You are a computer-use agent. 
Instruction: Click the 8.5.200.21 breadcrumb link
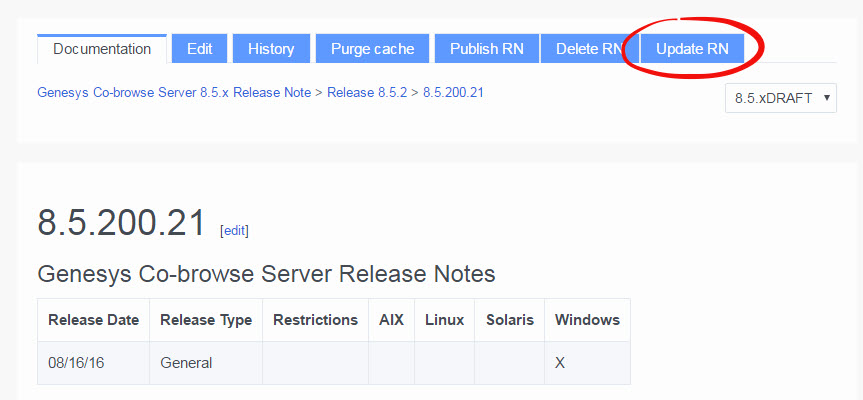pyautogui.click(x=454, y=92)
